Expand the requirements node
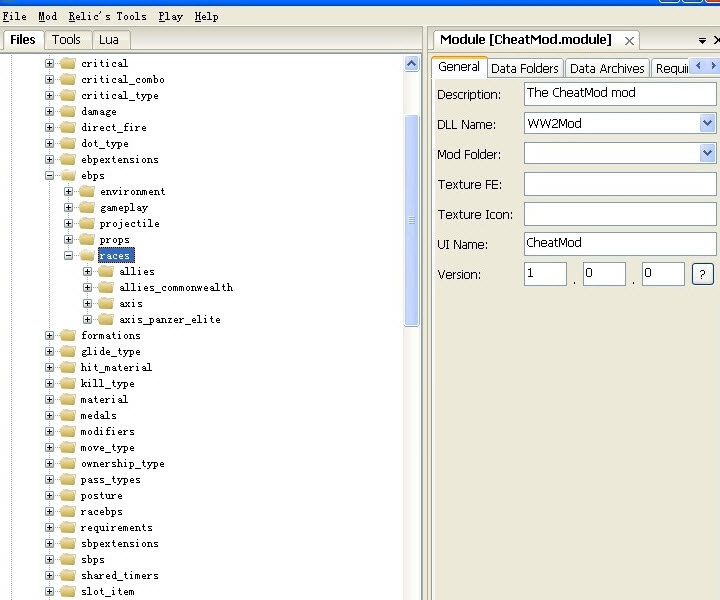720x600 pixels. pyautogui.click(x=49, y=527)
